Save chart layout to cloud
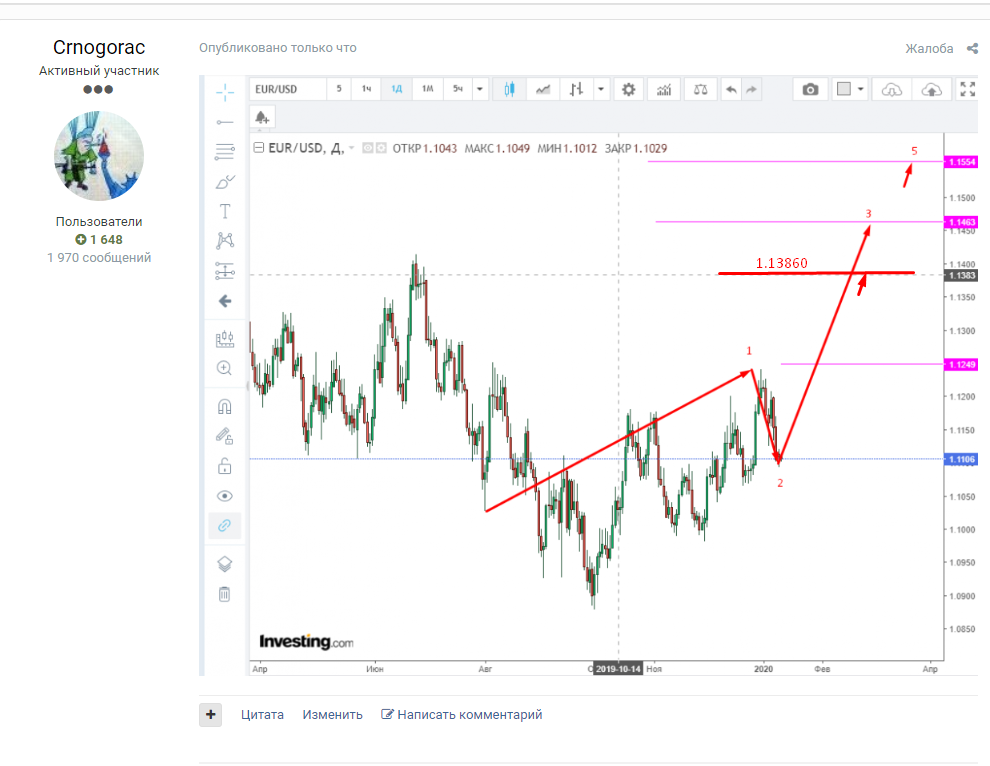 (x=931, y=90)
